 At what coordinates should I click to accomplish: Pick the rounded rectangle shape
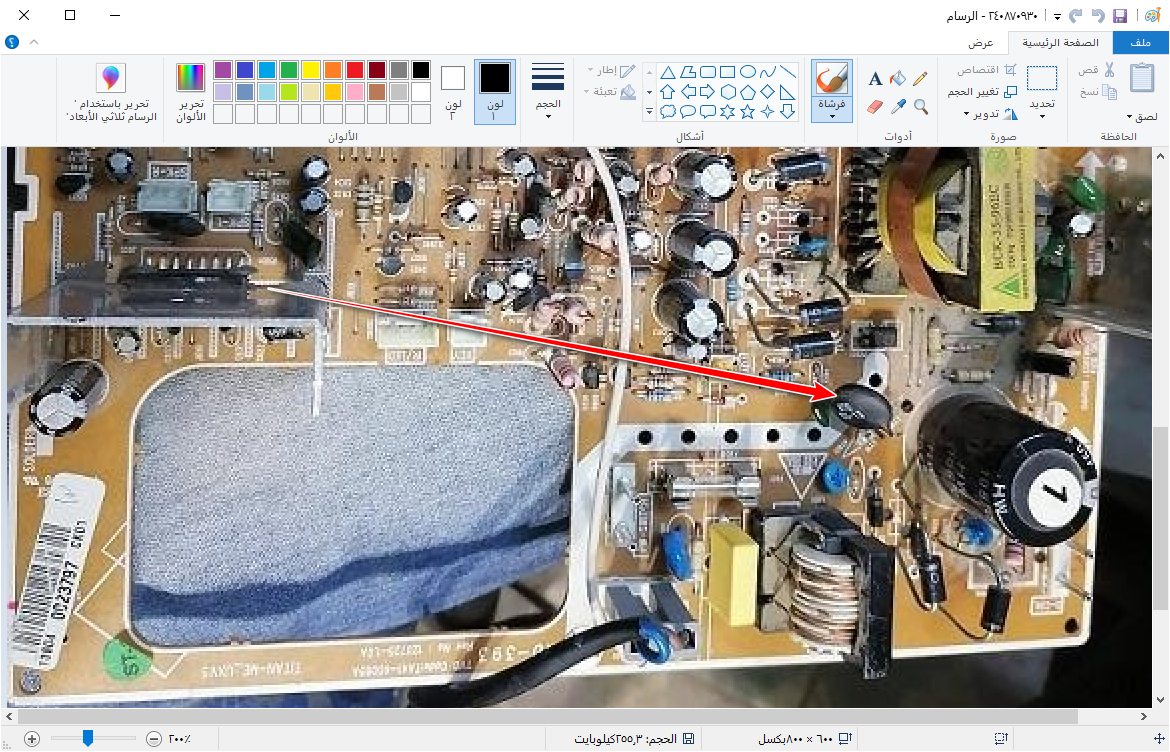(x=707, y=72)
